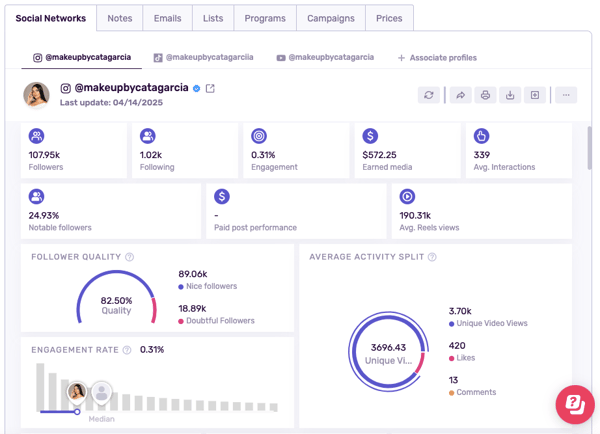Show Follower Quality help tooltip

tap(130, 257)
